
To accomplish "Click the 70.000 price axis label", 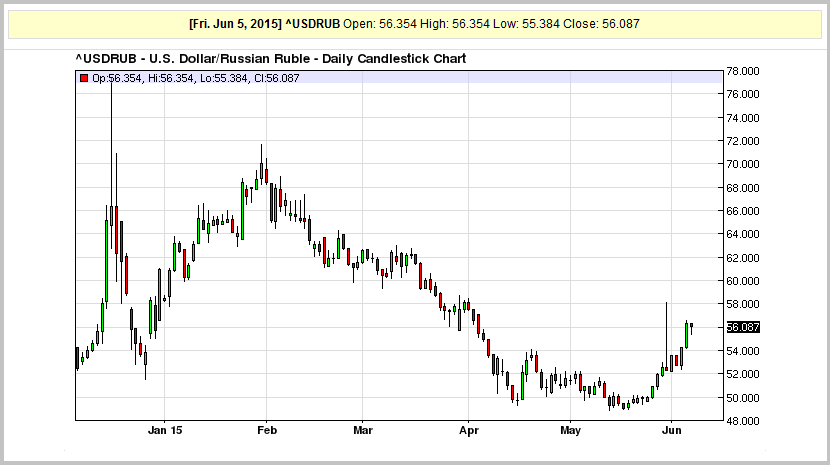I will click(743, 164).
